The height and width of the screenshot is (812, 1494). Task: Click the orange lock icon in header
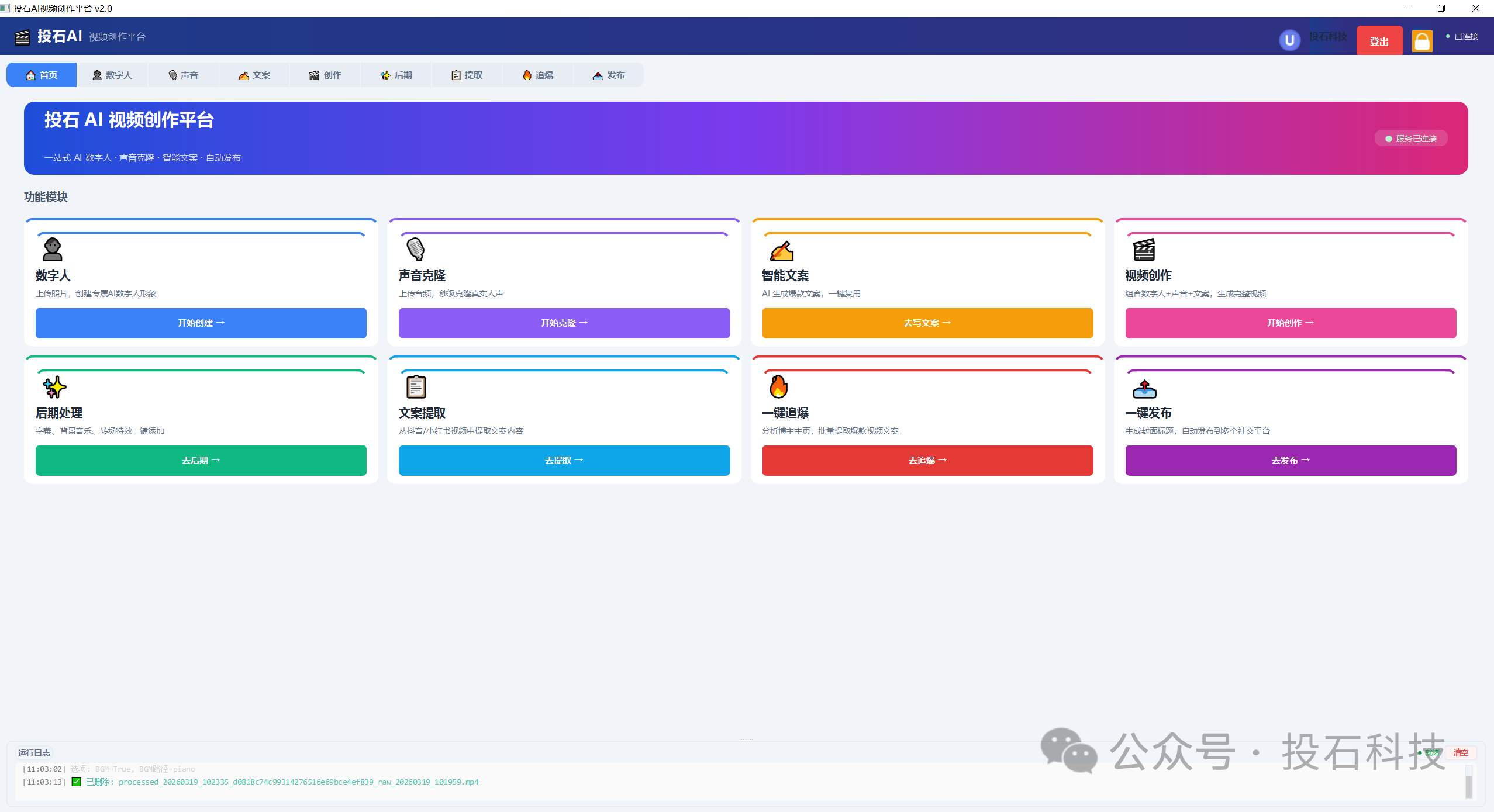[x=1421, y=41]
